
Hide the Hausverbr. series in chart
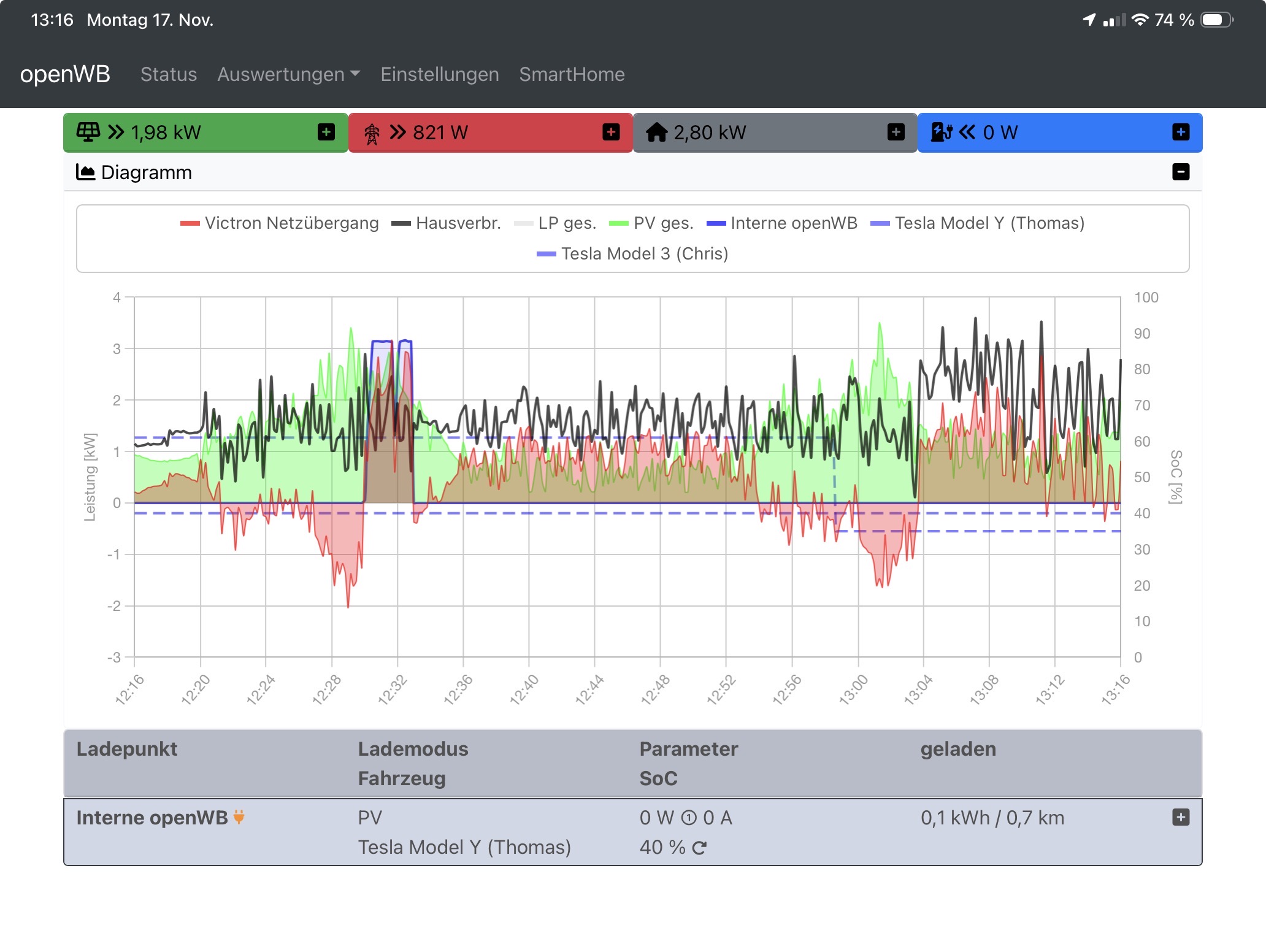tap(458, 223)
